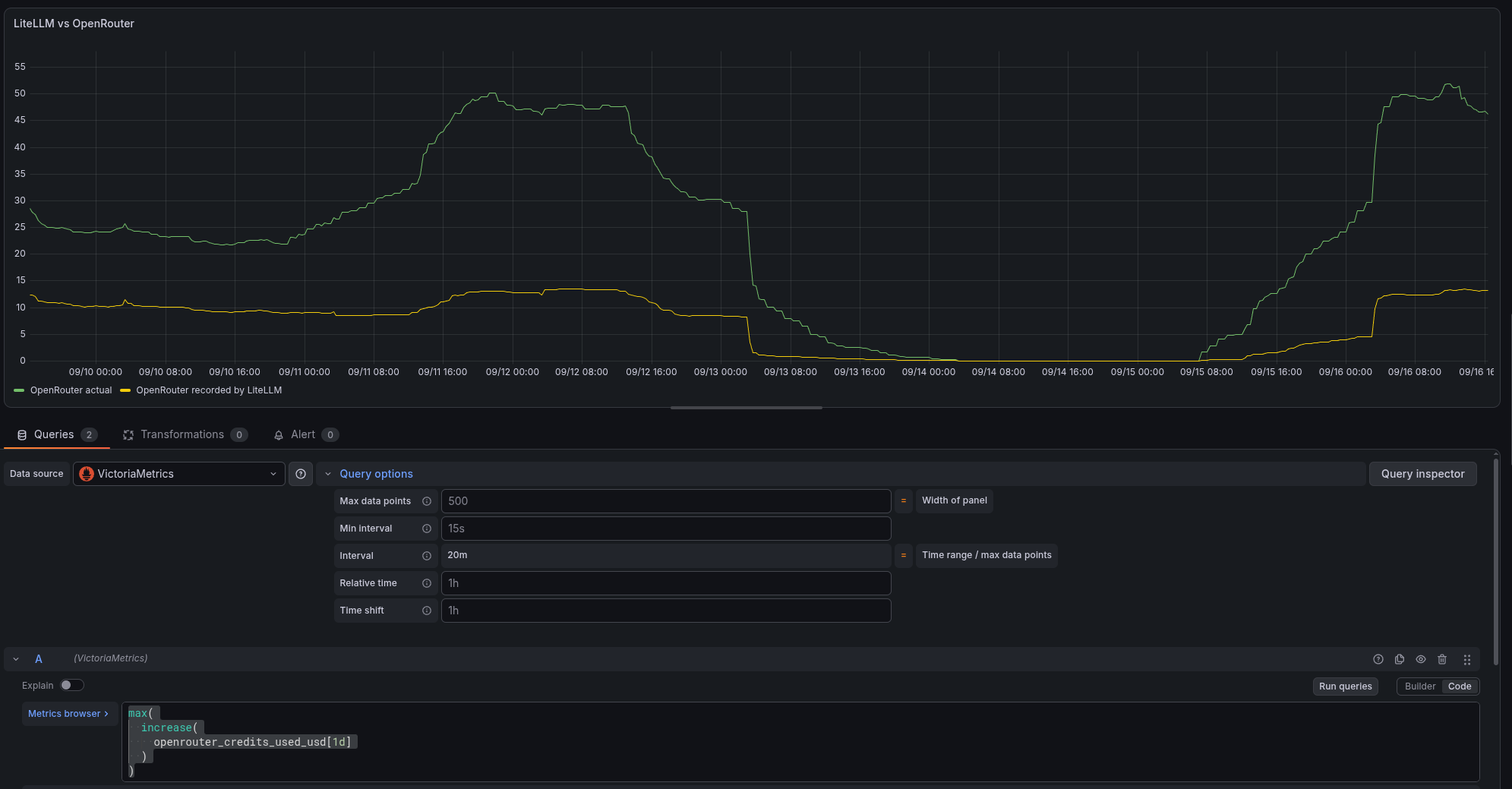Show Interval info tooltip icon
The width and height of the screenshot is (1512, 789).
click(427, 556)
